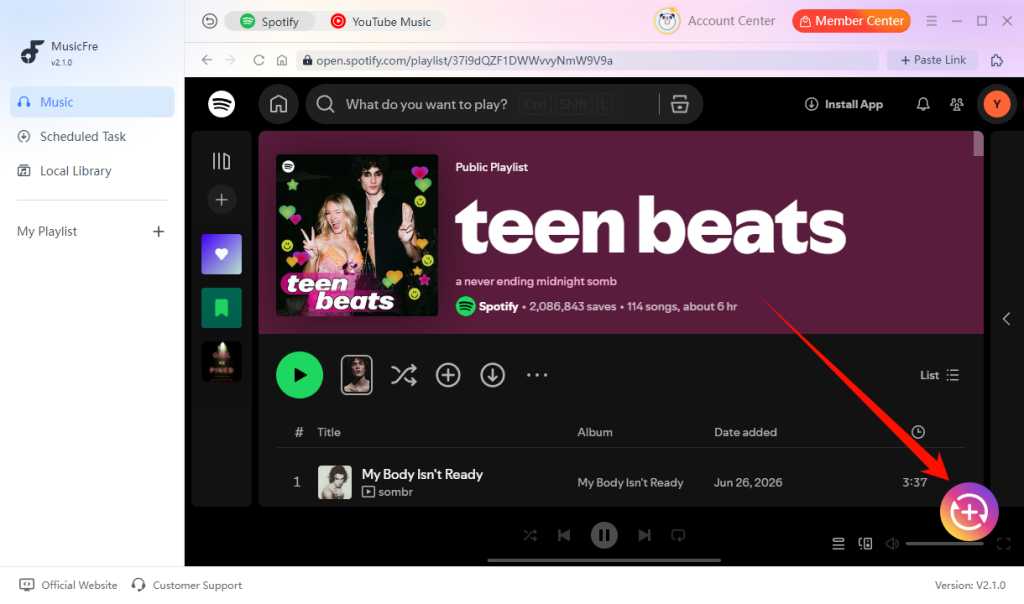Open Your Episodes in the library
Screen dimensions: 1024x604
pos(221,308)
